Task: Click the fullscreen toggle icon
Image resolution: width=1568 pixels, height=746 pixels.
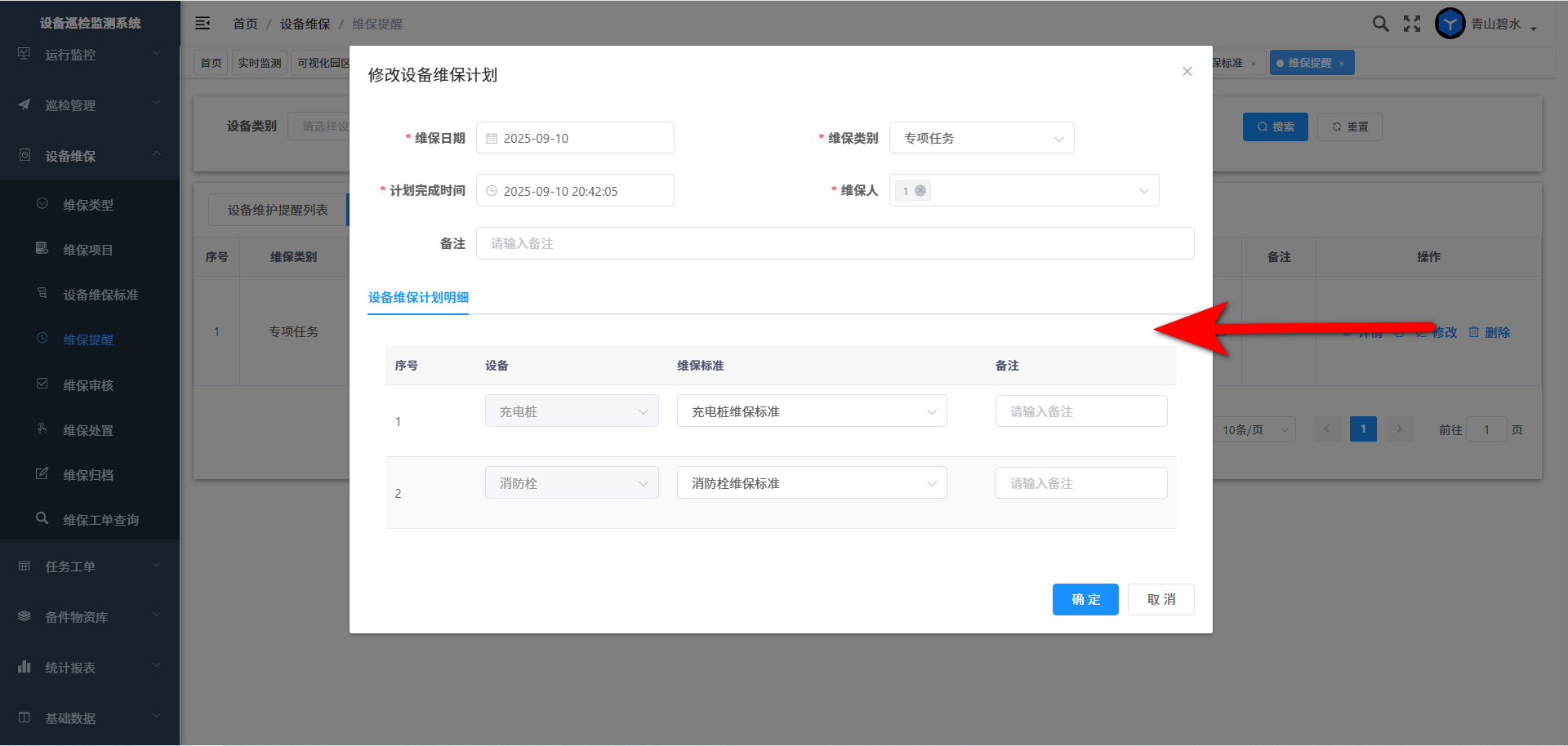Action: coord(1412,24)
